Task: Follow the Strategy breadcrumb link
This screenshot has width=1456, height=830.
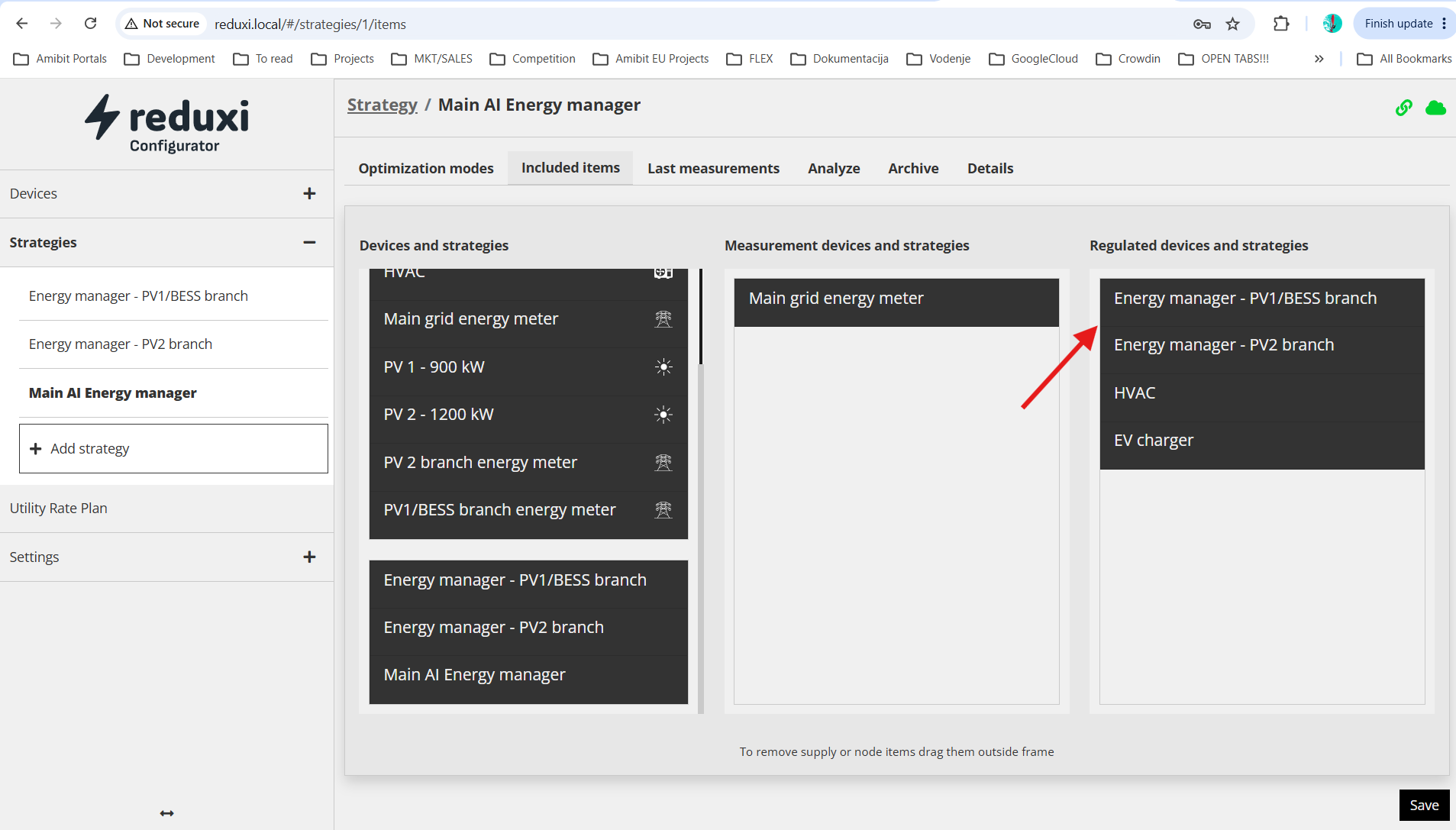Action: (x=382, y=105)
